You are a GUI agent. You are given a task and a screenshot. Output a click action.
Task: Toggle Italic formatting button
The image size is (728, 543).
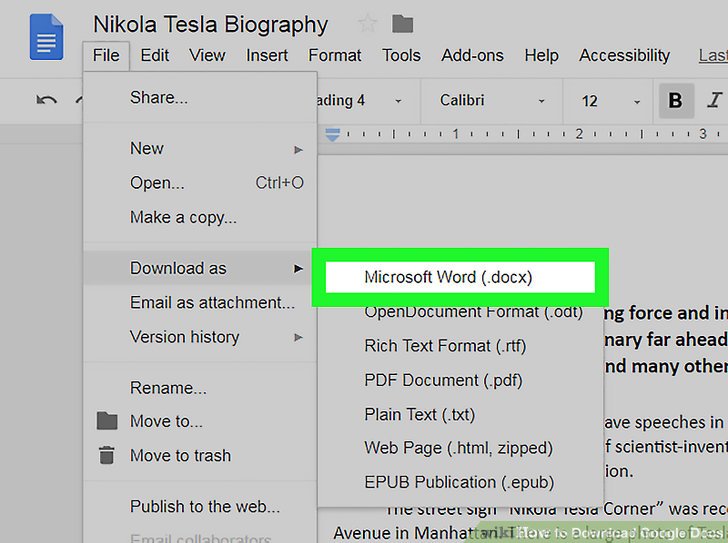tap(715, 100)
